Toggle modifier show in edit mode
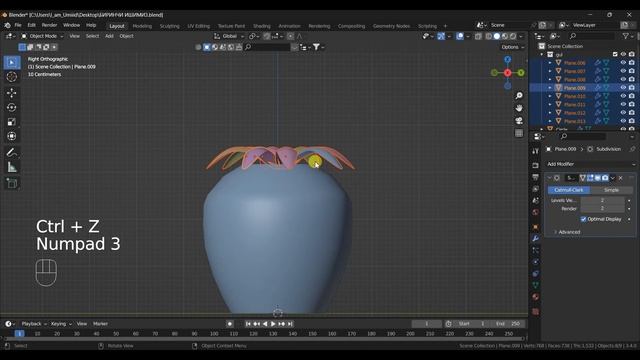Screen dimensions: 640x360 (590, 178)
